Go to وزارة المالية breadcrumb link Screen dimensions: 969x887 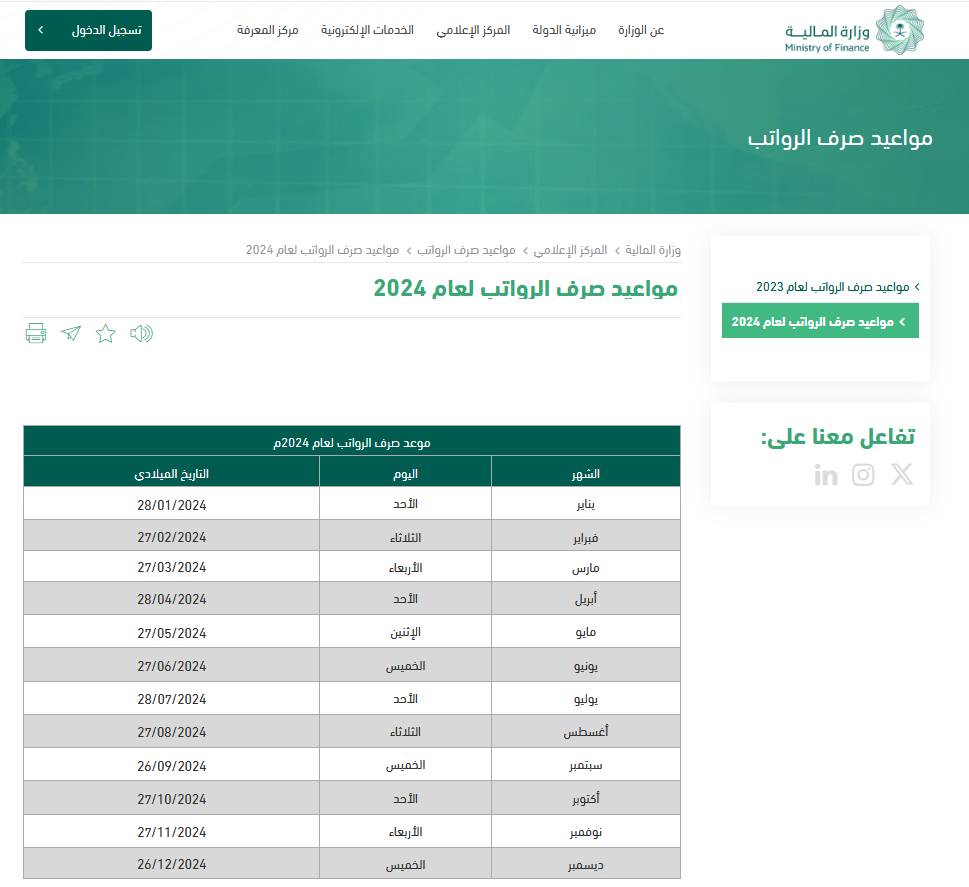coord(653,249)
